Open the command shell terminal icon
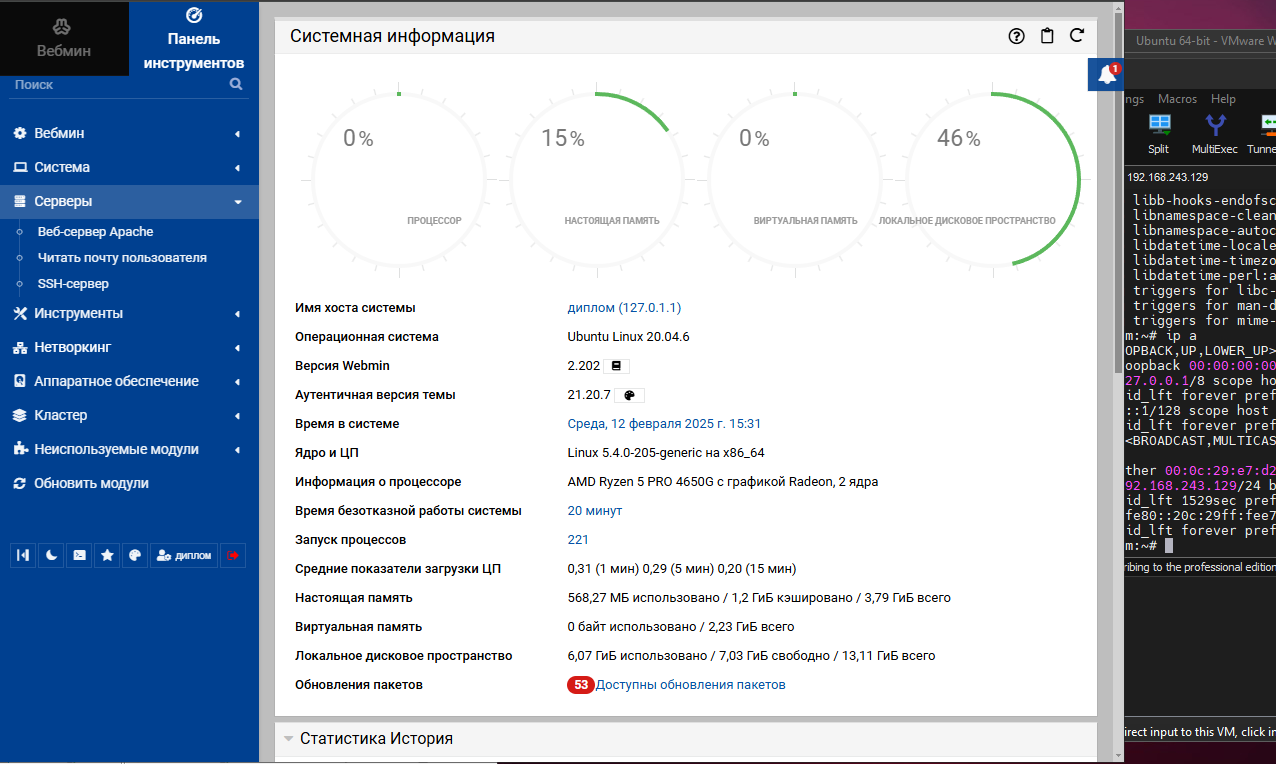1276x764 pixels. 79,555
